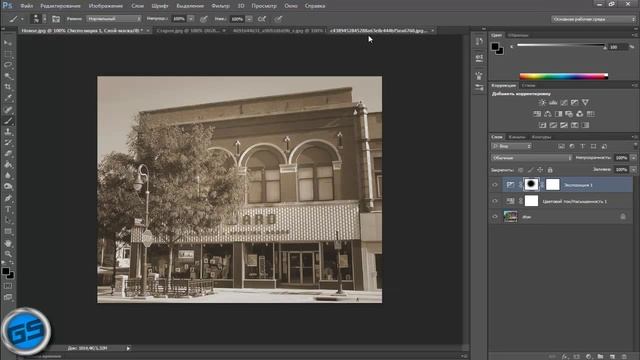Select the Paint Bucket tool in toolbox

point(8,164)
